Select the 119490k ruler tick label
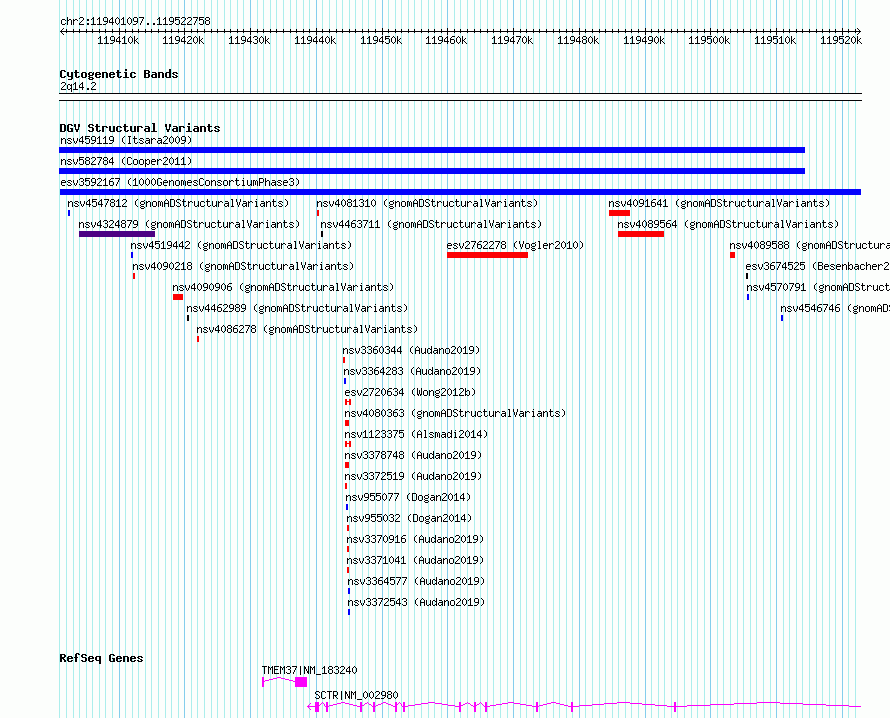This screenshot has height=718, width=890. tap(644, 40)
